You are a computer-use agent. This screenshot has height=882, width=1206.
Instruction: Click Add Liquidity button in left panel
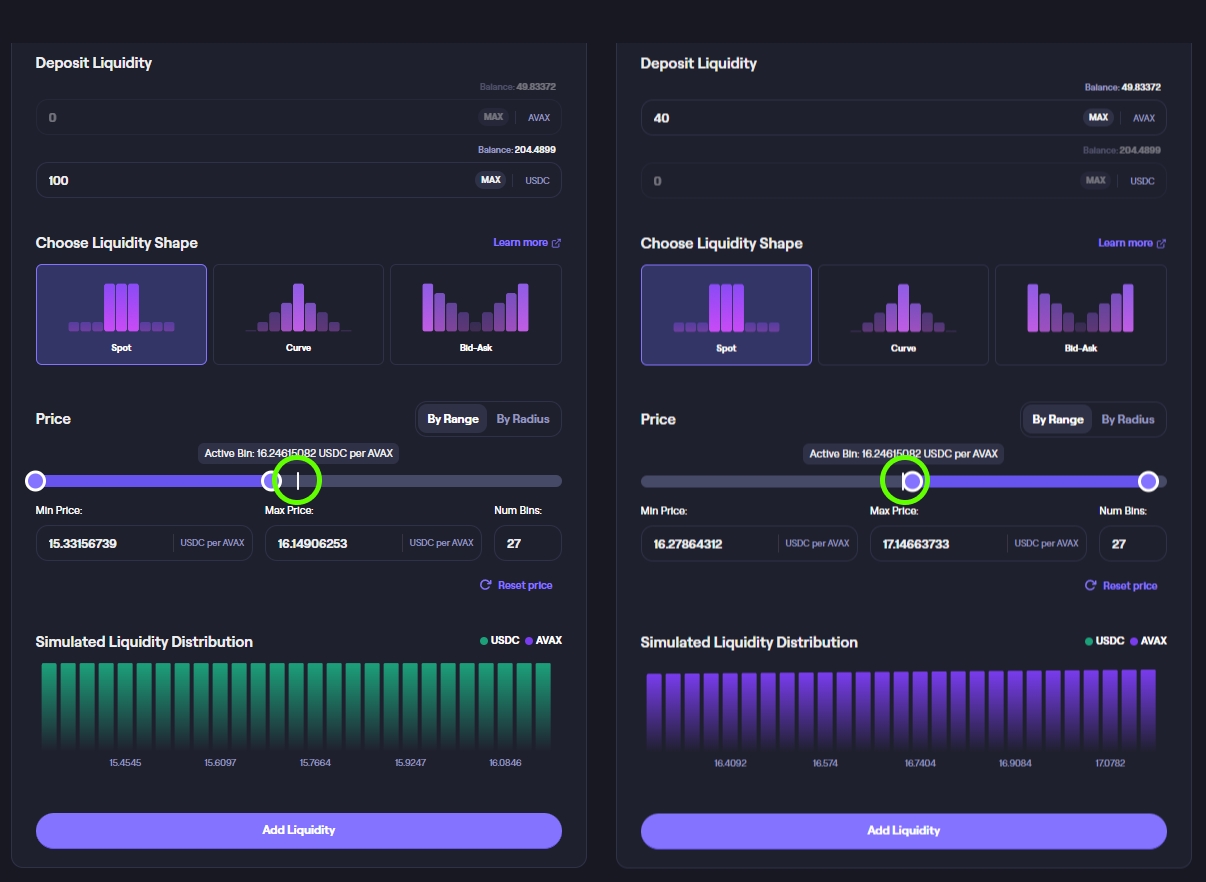(298, 830)
